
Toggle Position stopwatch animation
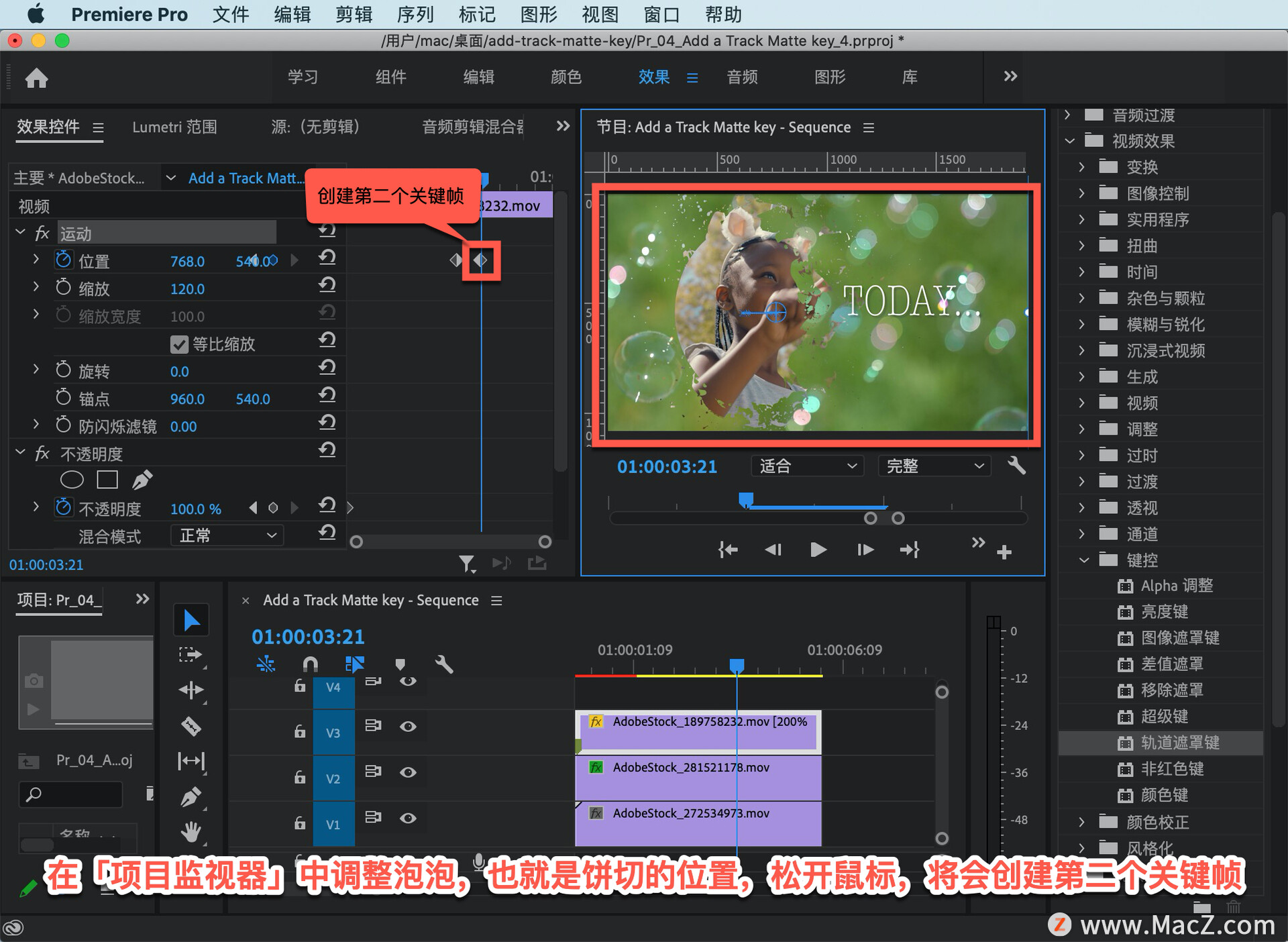click(x=63, y=260)
